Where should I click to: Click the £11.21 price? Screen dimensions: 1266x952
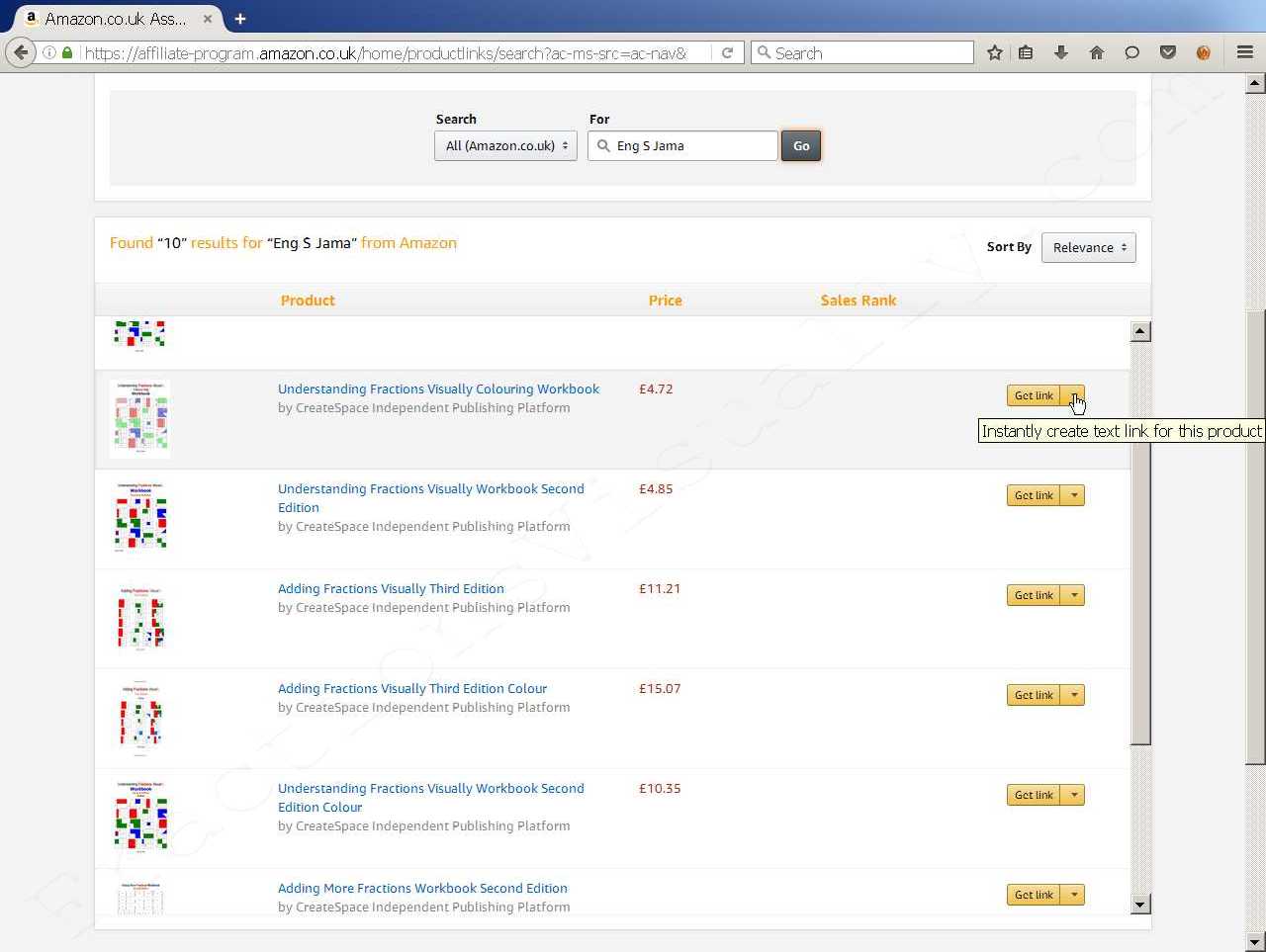660,588
